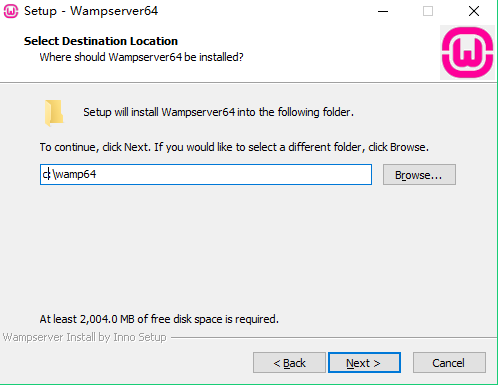Click the 'Setup - Wampserver64' title bar text
Screen dimensions: 498x385
pos(91,11)
